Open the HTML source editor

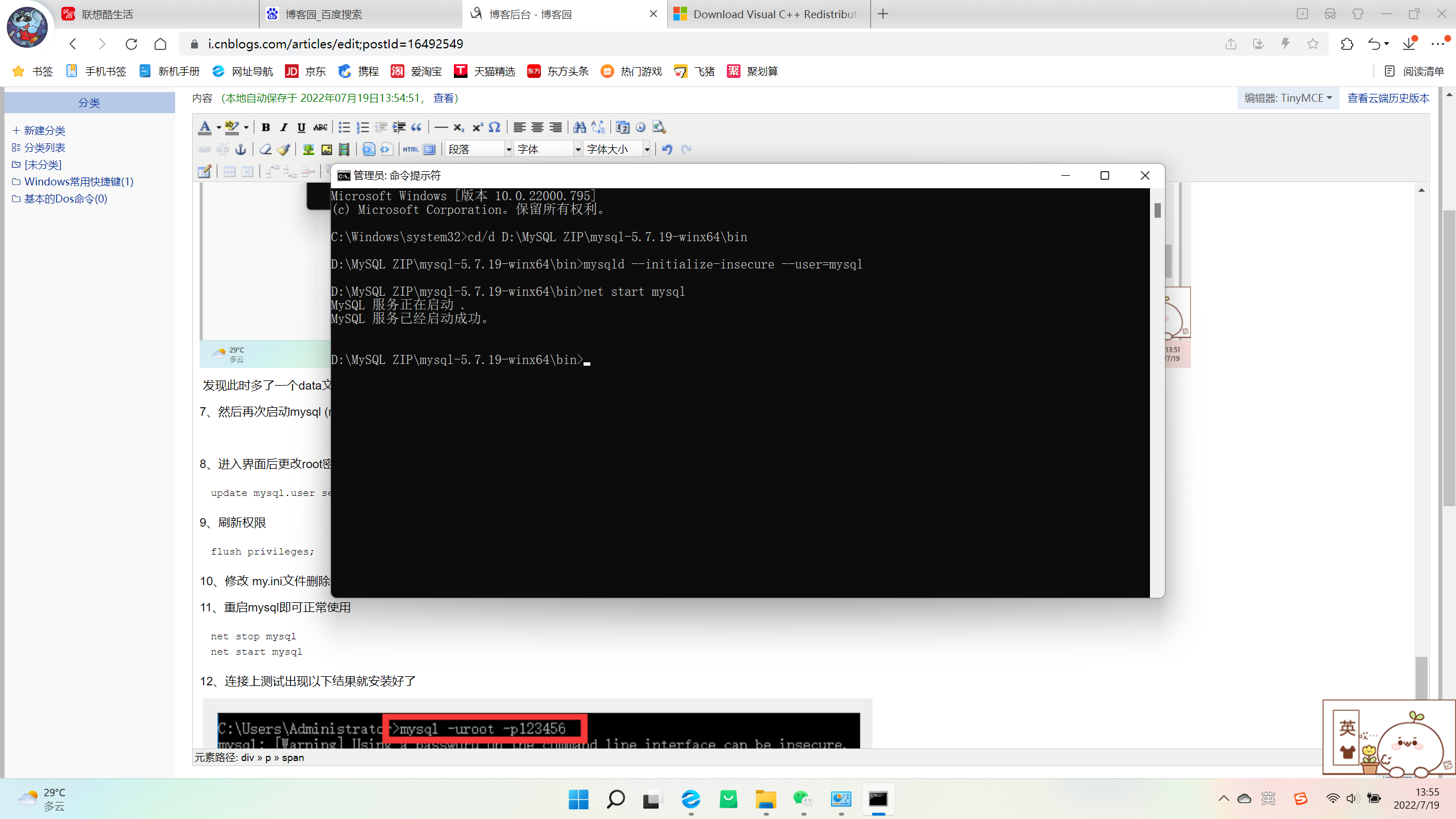click(x=410, y=149)
